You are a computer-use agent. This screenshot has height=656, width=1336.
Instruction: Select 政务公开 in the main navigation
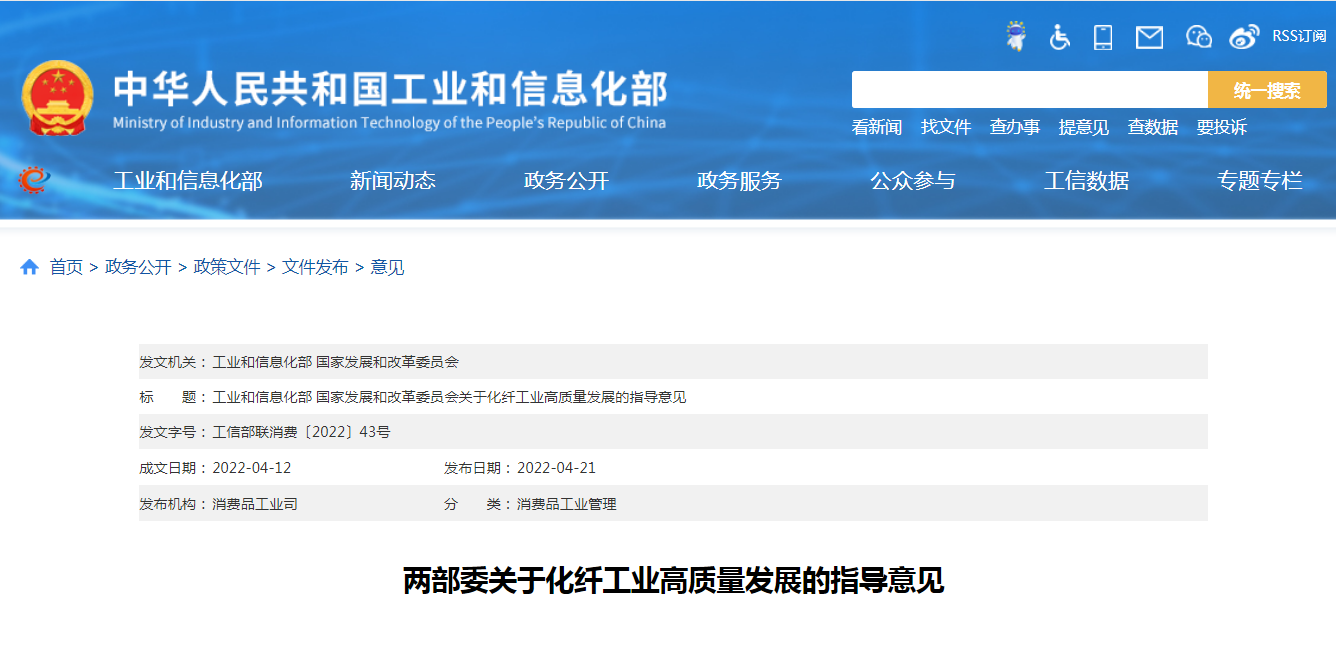coord(566,181)
